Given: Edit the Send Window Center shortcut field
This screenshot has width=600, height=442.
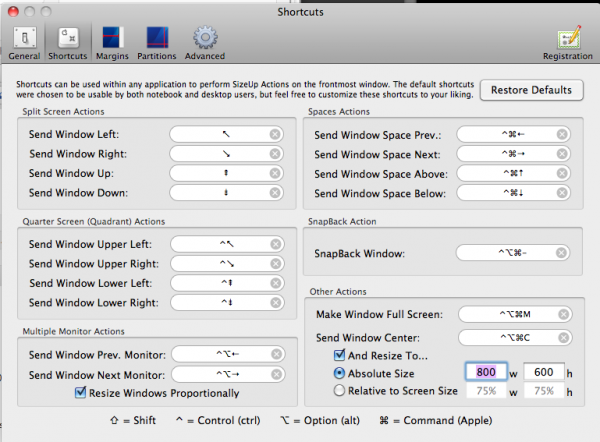Looking at the screenshot, I should 515,338.
